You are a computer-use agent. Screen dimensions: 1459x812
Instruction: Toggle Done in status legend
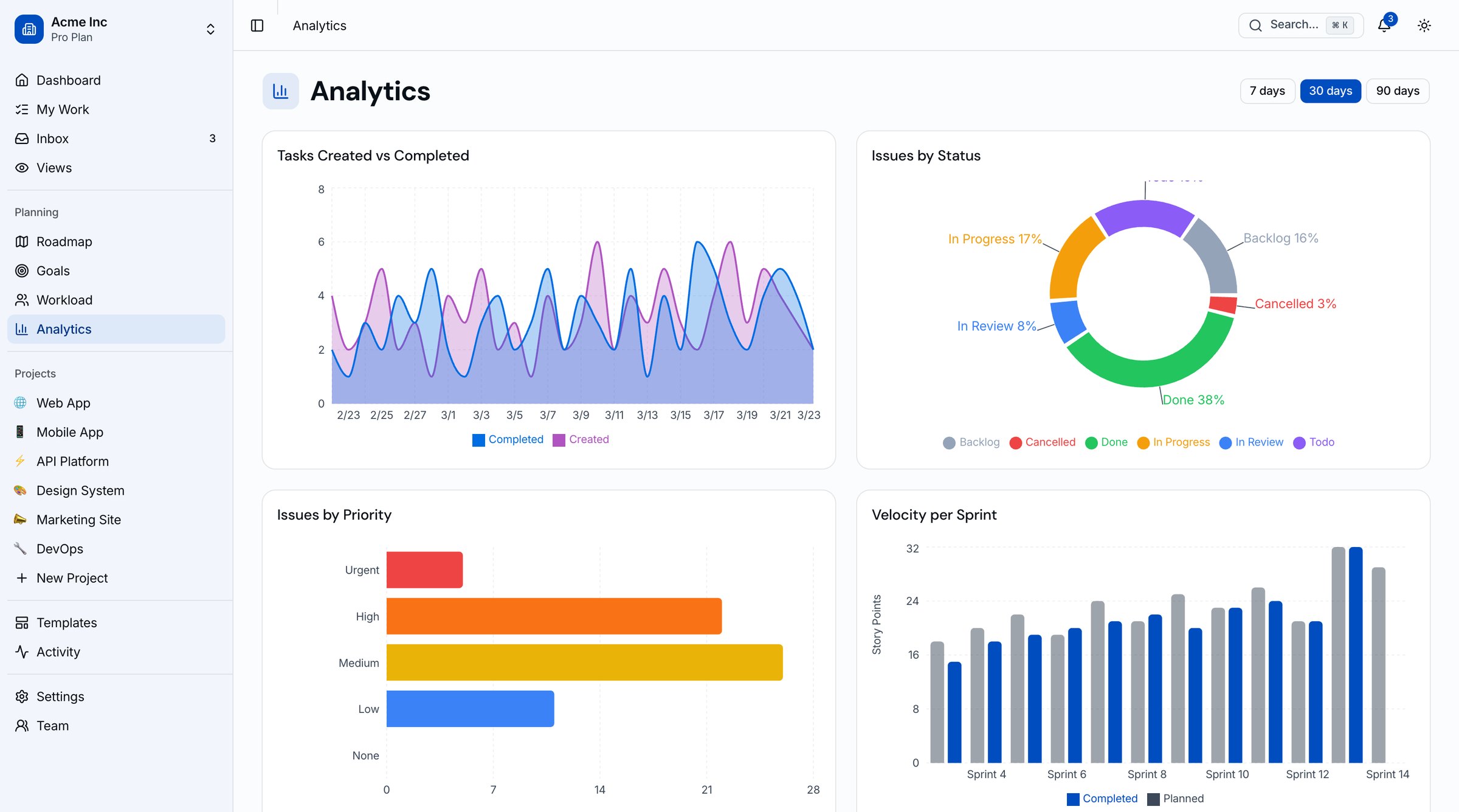coord(1106,442)
